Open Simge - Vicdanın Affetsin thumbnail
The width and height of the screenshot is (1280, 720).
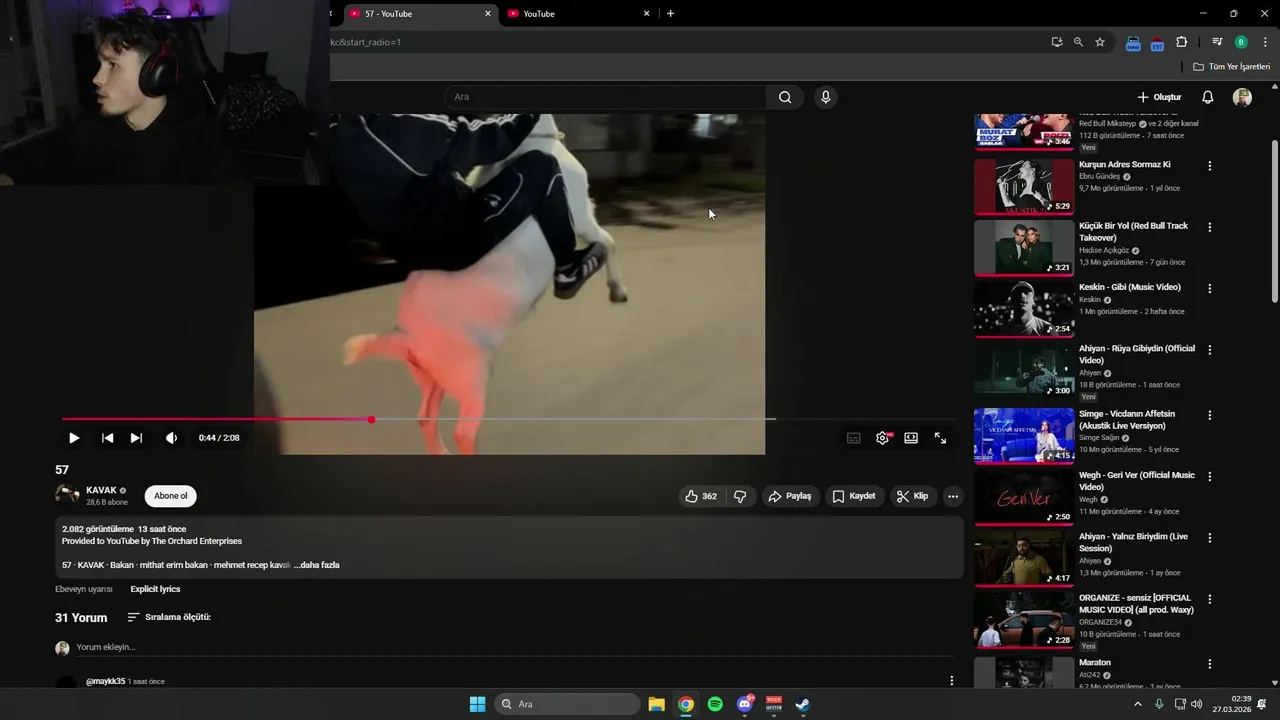(x=1024, y=435)
